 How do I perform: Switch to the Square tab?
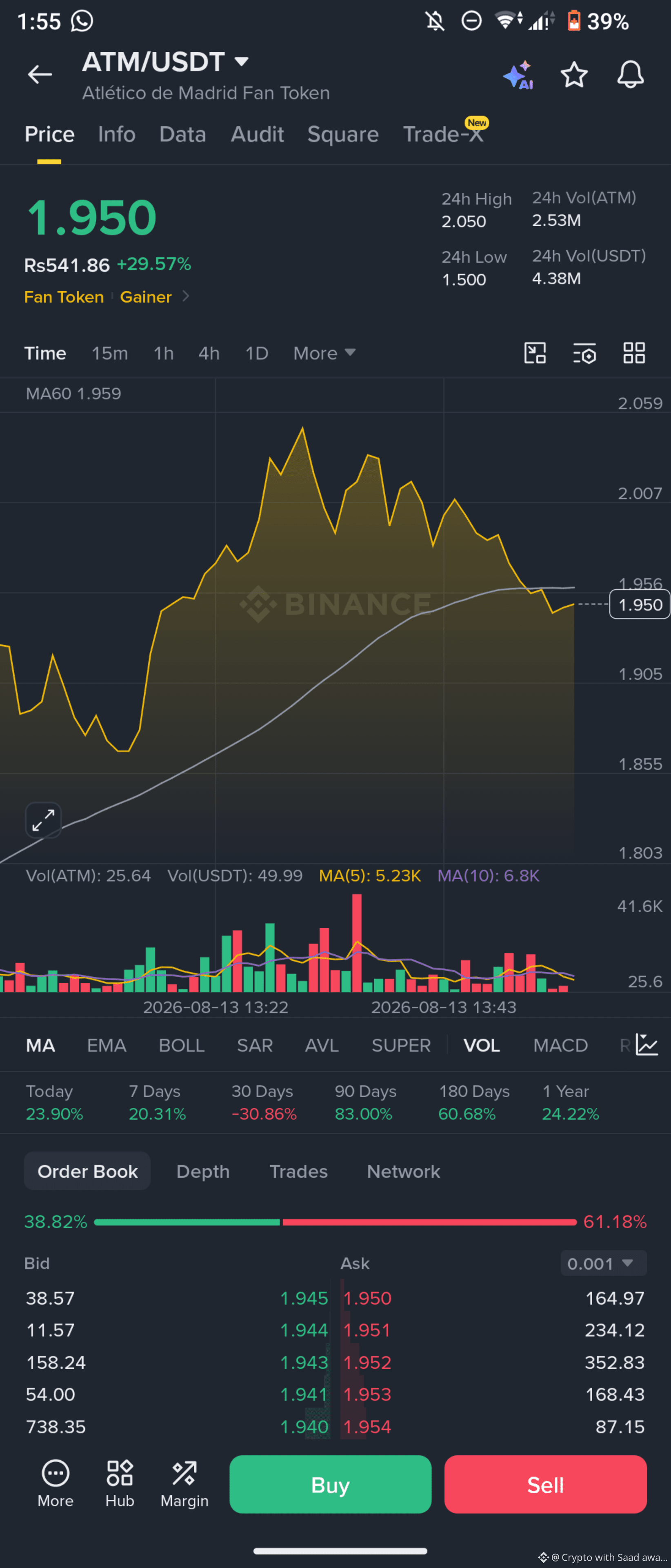(343, 134)
